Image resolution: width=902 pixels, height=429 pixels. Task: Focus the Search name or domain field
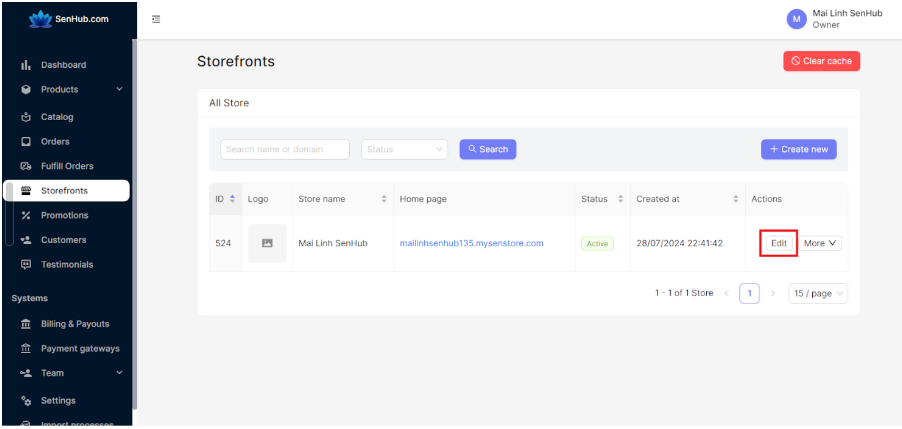pyautogui.click(x=285, y=149)
